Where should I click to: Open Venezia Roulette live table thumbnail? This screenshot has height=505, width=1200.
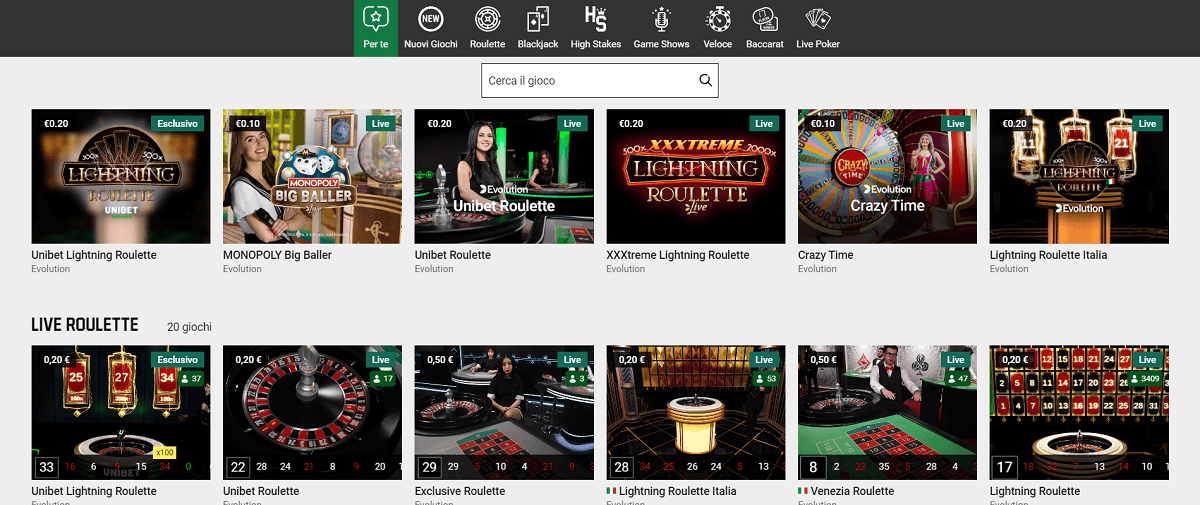coord(887,412)
